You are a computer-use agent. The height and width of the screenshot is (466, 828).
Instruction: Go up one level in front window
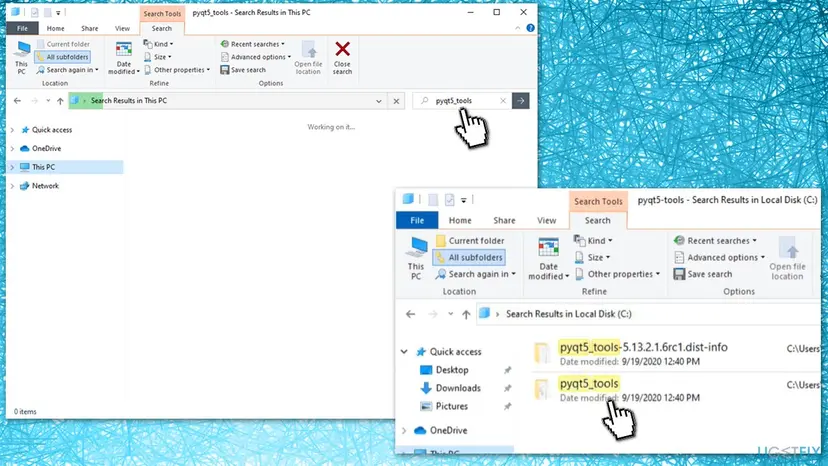click(x=466, y=314)
